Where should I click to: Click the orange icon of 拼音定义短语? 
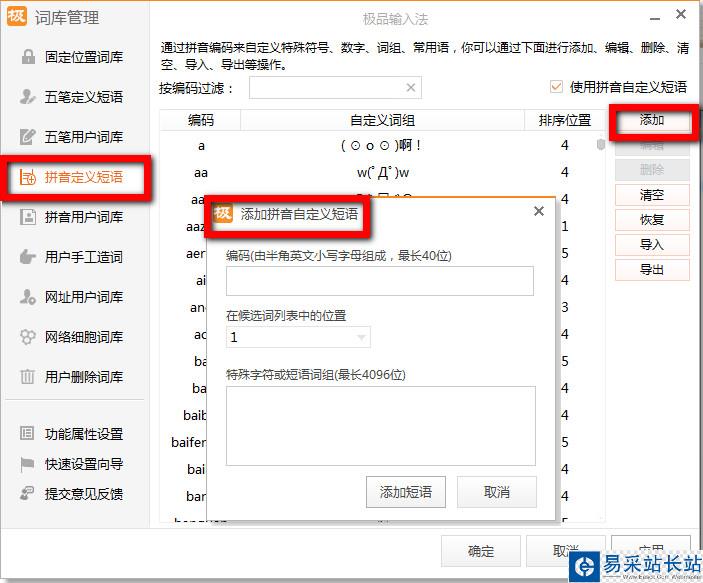27,177
